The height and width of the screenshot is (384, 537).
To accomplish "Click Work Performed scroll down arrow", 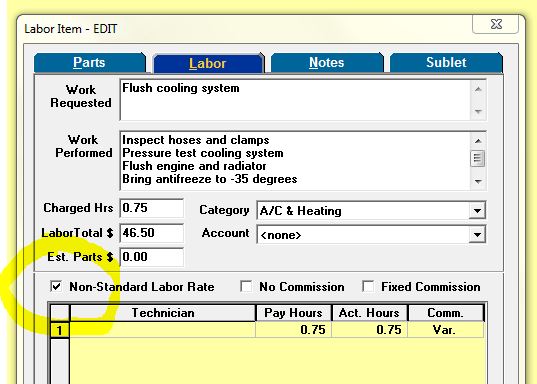I will [478, 181].
